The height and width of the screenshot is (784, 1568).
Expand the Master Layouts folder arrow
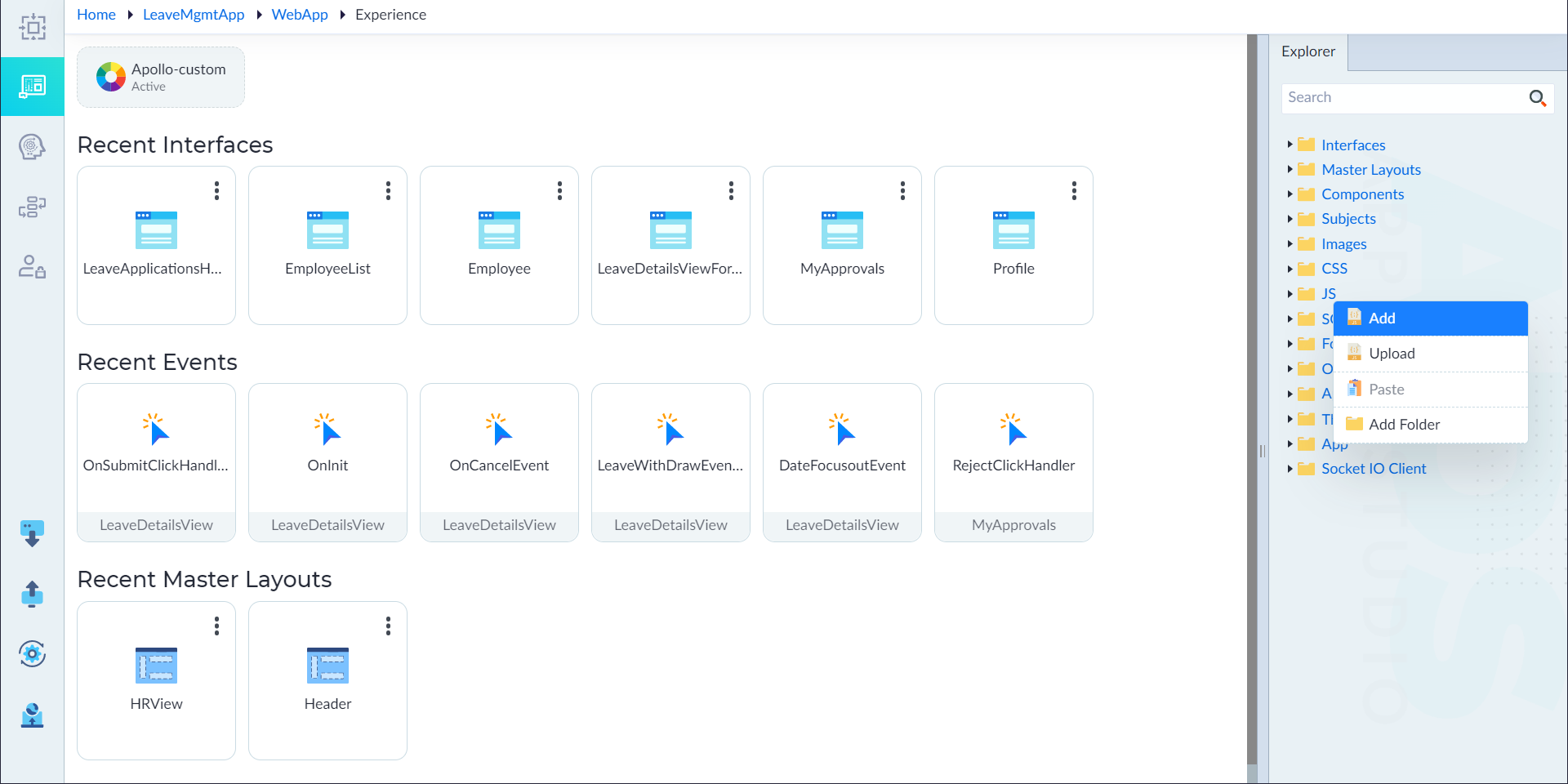[x=1290, y=169]
